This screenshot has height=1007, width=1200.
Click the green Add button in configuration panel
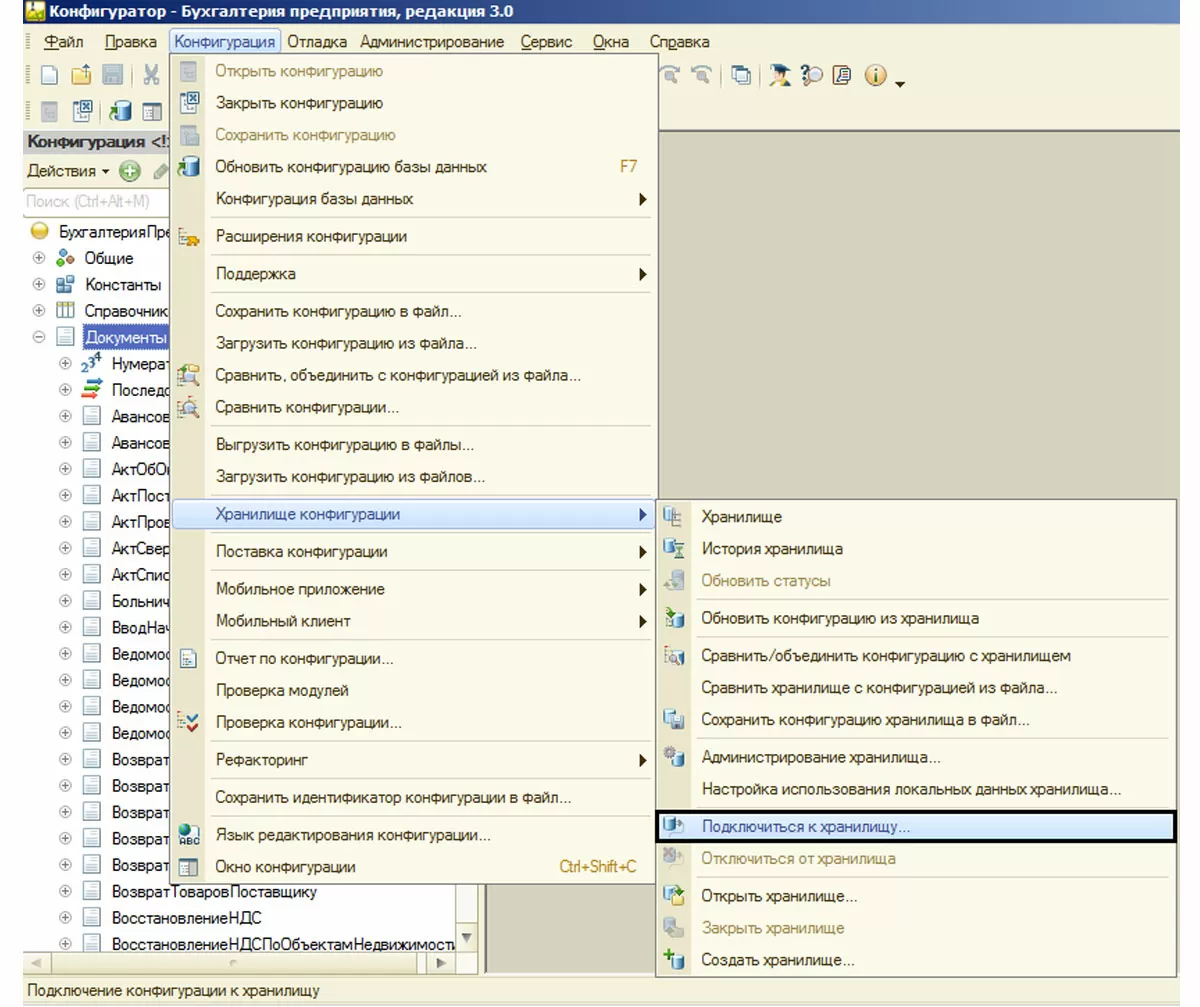pos(129,171)
